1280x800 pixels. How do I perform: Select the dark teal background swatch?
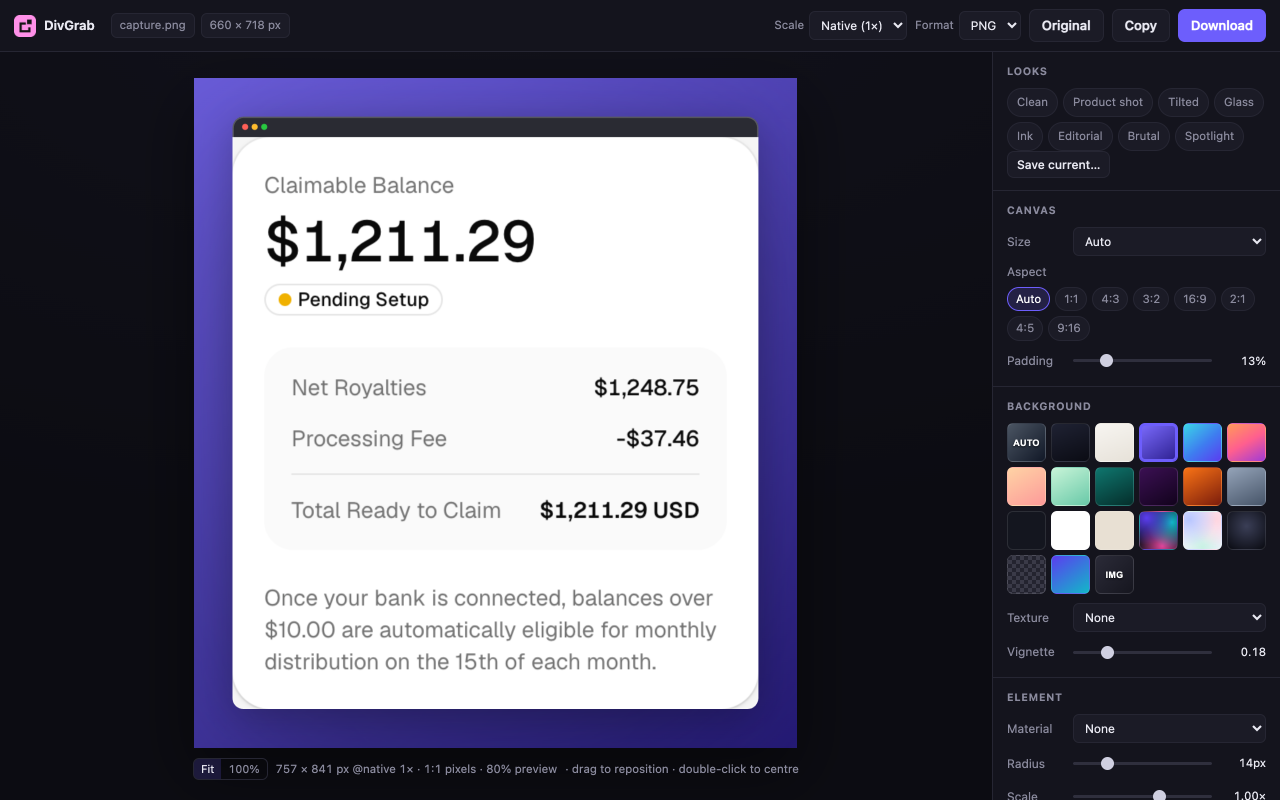point(1114,487)
